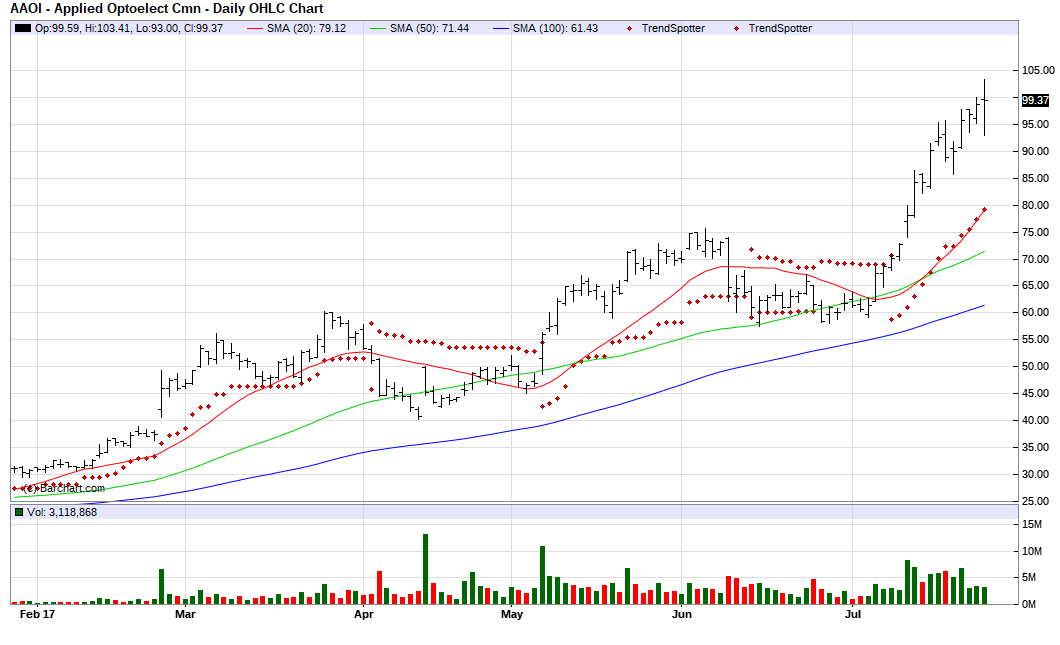This screenshot has height=645, width=1060.
Task: Click the green Vol legend square
Action: (21, 513)
